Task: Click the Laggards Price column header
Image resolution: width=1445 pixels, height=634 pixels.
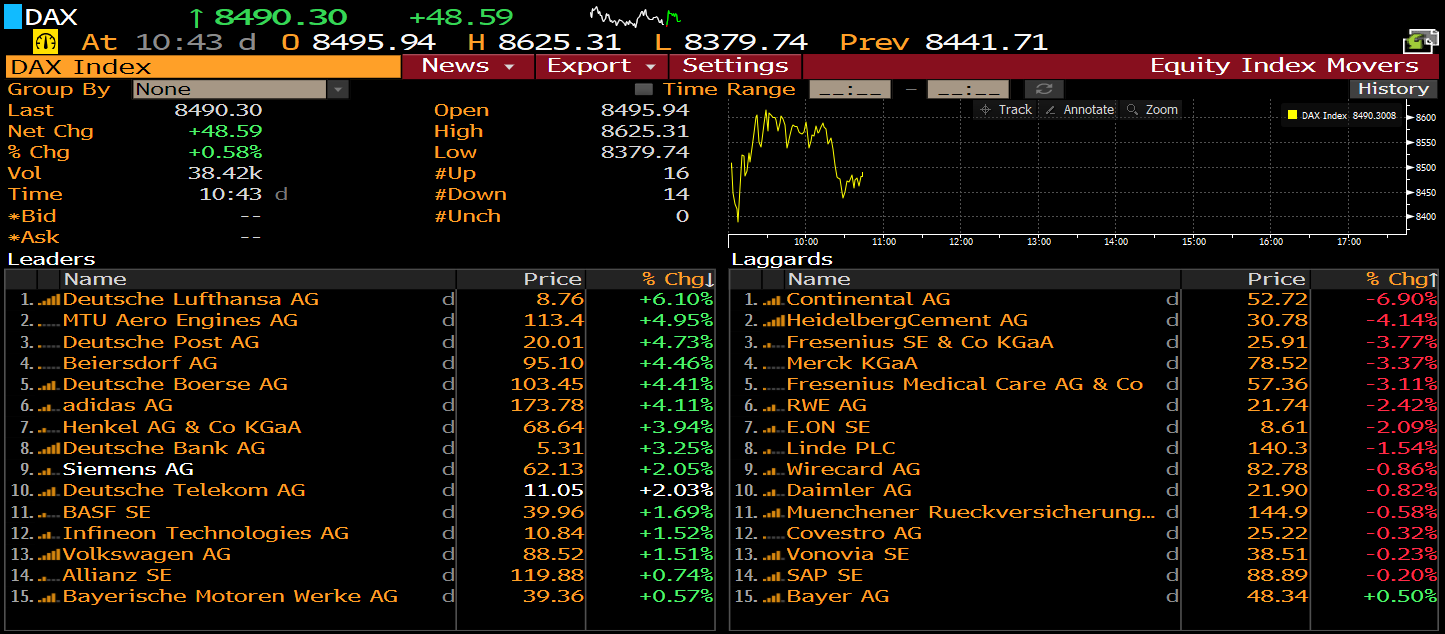Action: pos(1245,279)
